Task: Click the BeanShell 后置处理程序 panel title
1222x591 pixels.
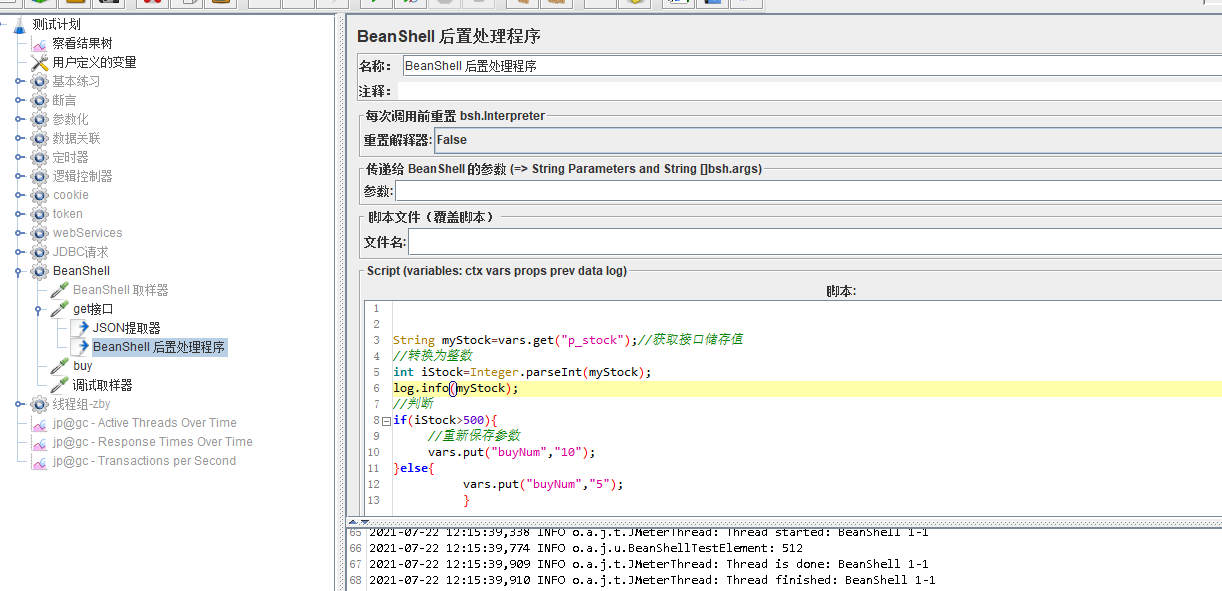Action: (448, 37)
